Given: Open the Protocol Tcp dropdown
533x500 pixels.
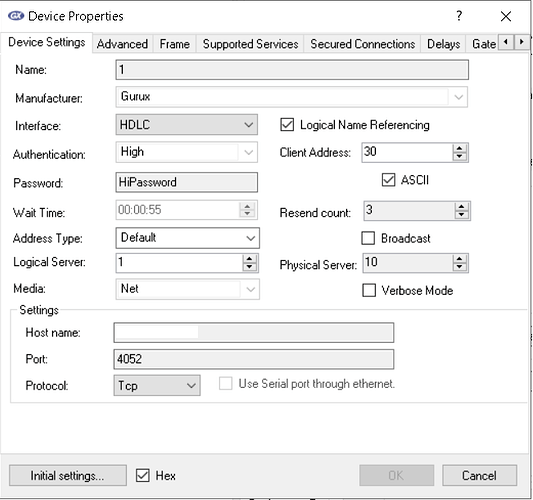Looking at the screenshot, I should coord(157,385).
